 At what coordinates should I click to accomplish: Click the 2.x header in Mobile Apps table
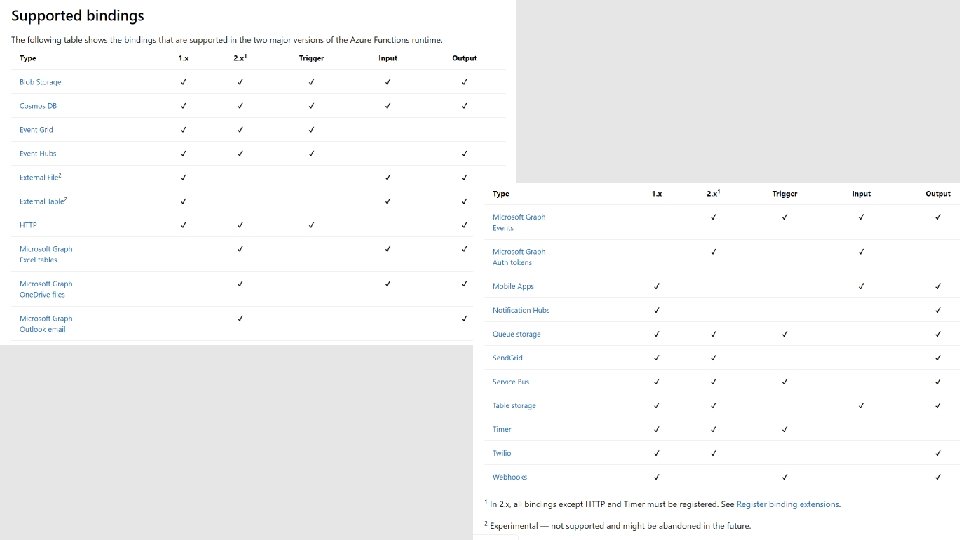pyautogui.click(x=713, y=193)
